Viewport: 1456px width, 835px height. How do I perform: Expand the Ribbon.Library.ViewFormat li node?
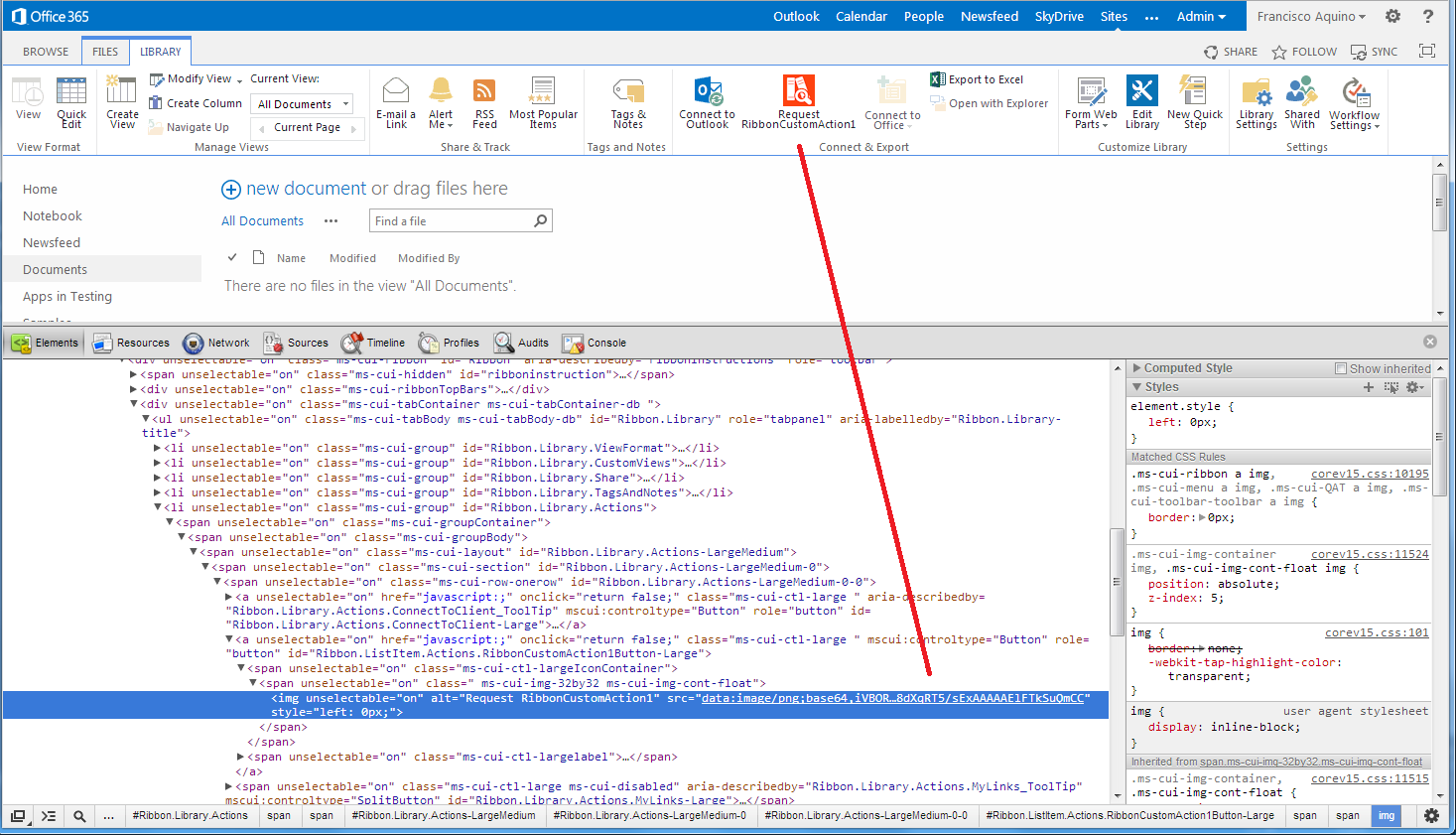coord(157,449)
